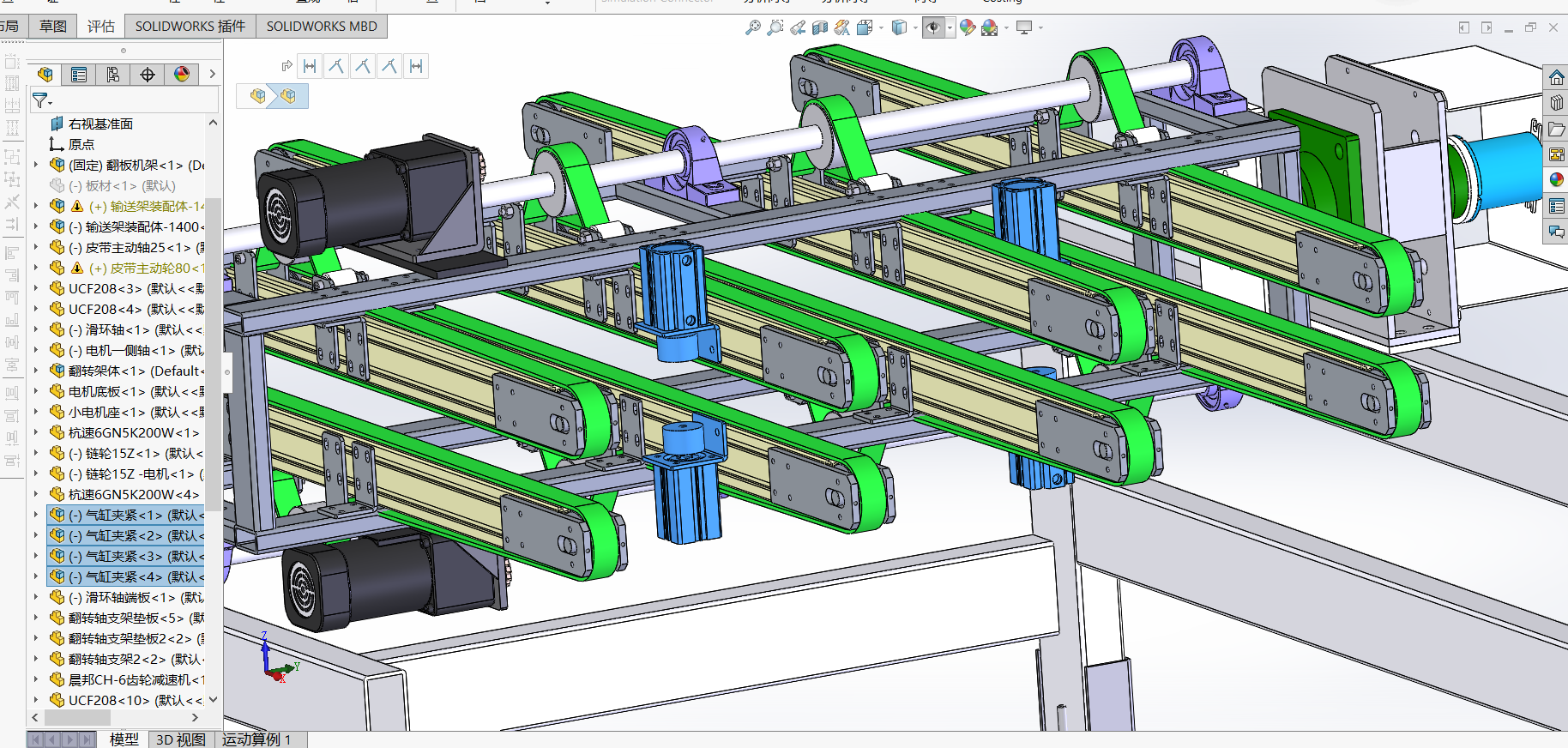
Task: Click feature tree scroll up arrow
Action: pyautogui.click(x=213, y=124)
